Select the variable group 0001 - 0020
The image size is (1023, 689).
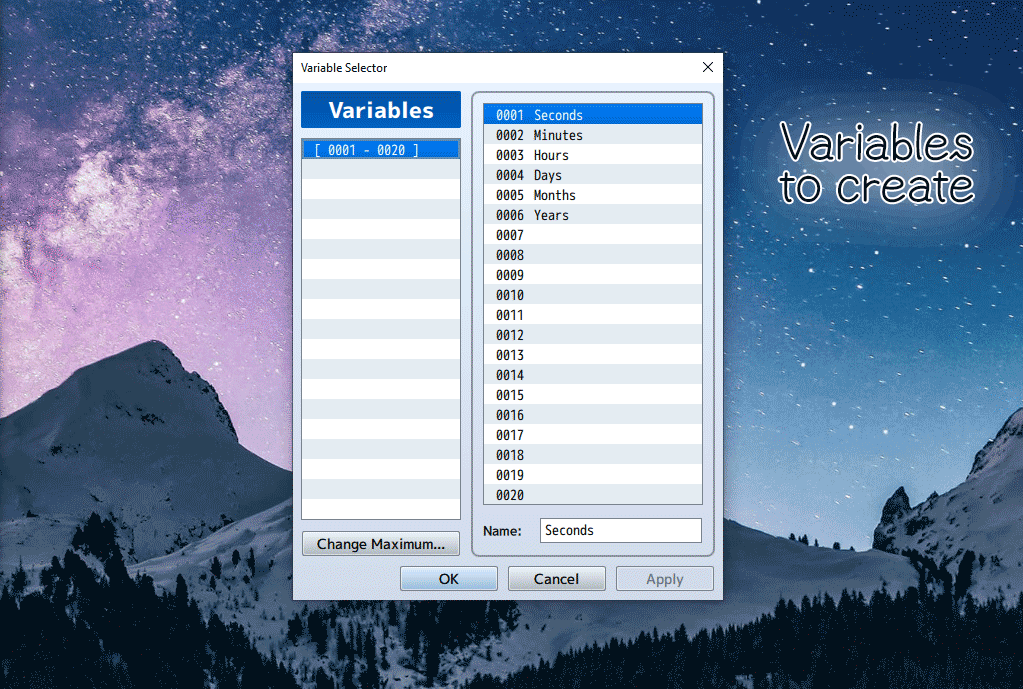click(380, 147)
